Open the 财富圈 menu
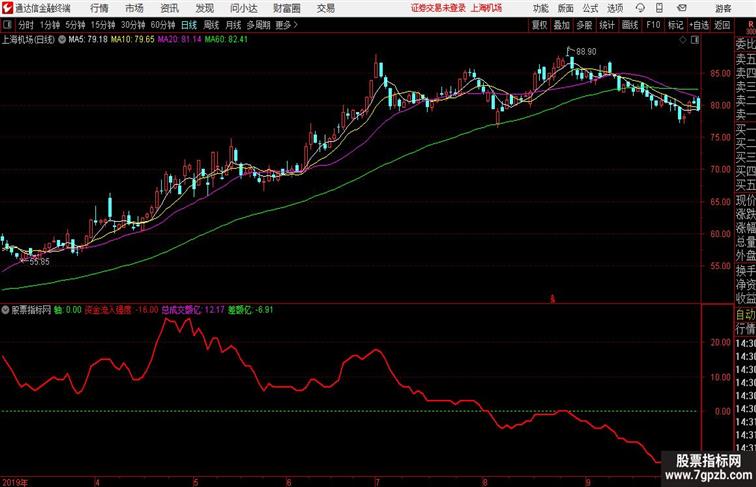 pos(287,8)
